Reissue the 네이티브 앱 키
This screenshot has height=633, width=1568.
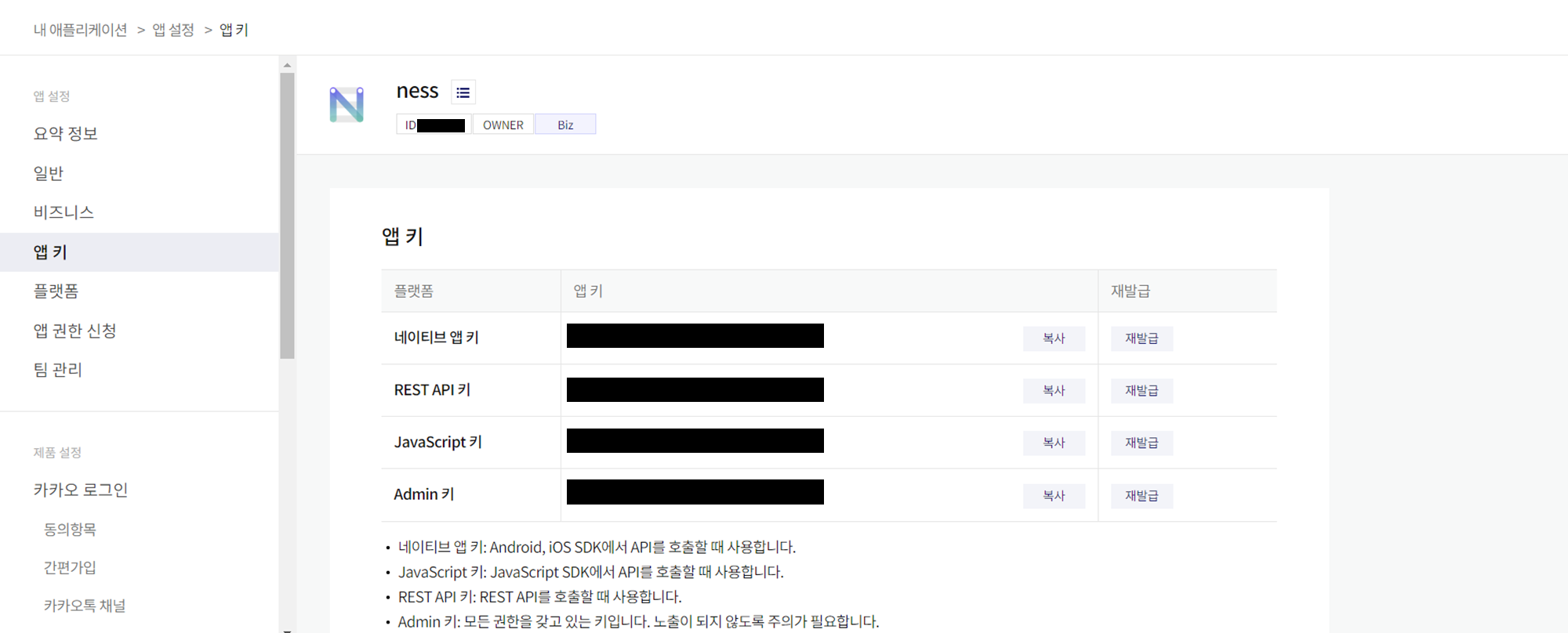(1142, 338)
